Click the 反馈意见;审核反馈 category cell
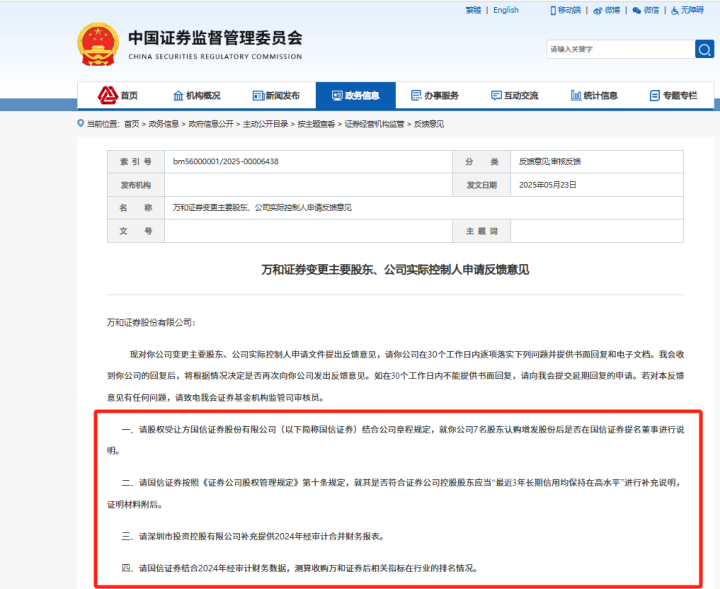Viewport: 720px width, 589px height. [596, 162]
